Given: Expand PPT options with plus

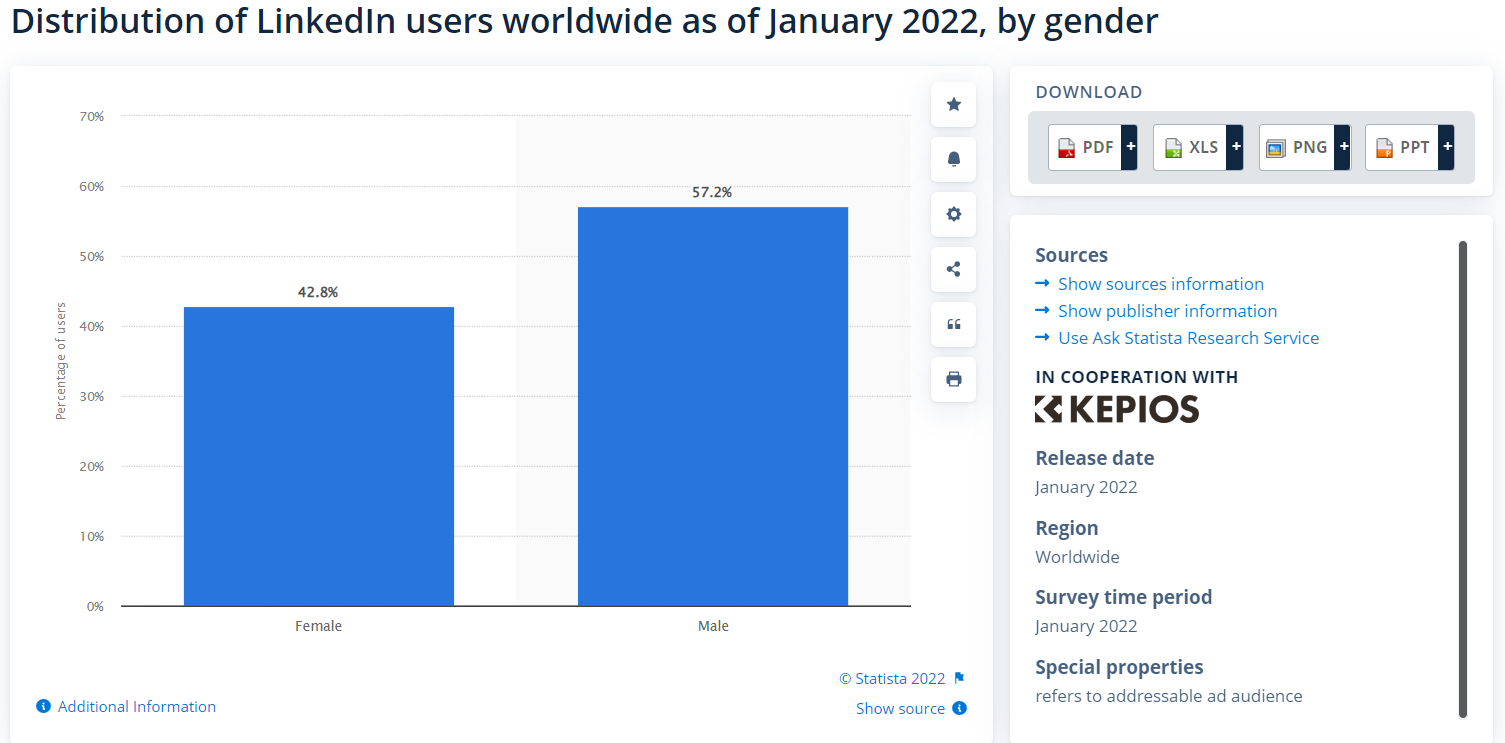Looking at the screenshot, I should coord(1447,147).
